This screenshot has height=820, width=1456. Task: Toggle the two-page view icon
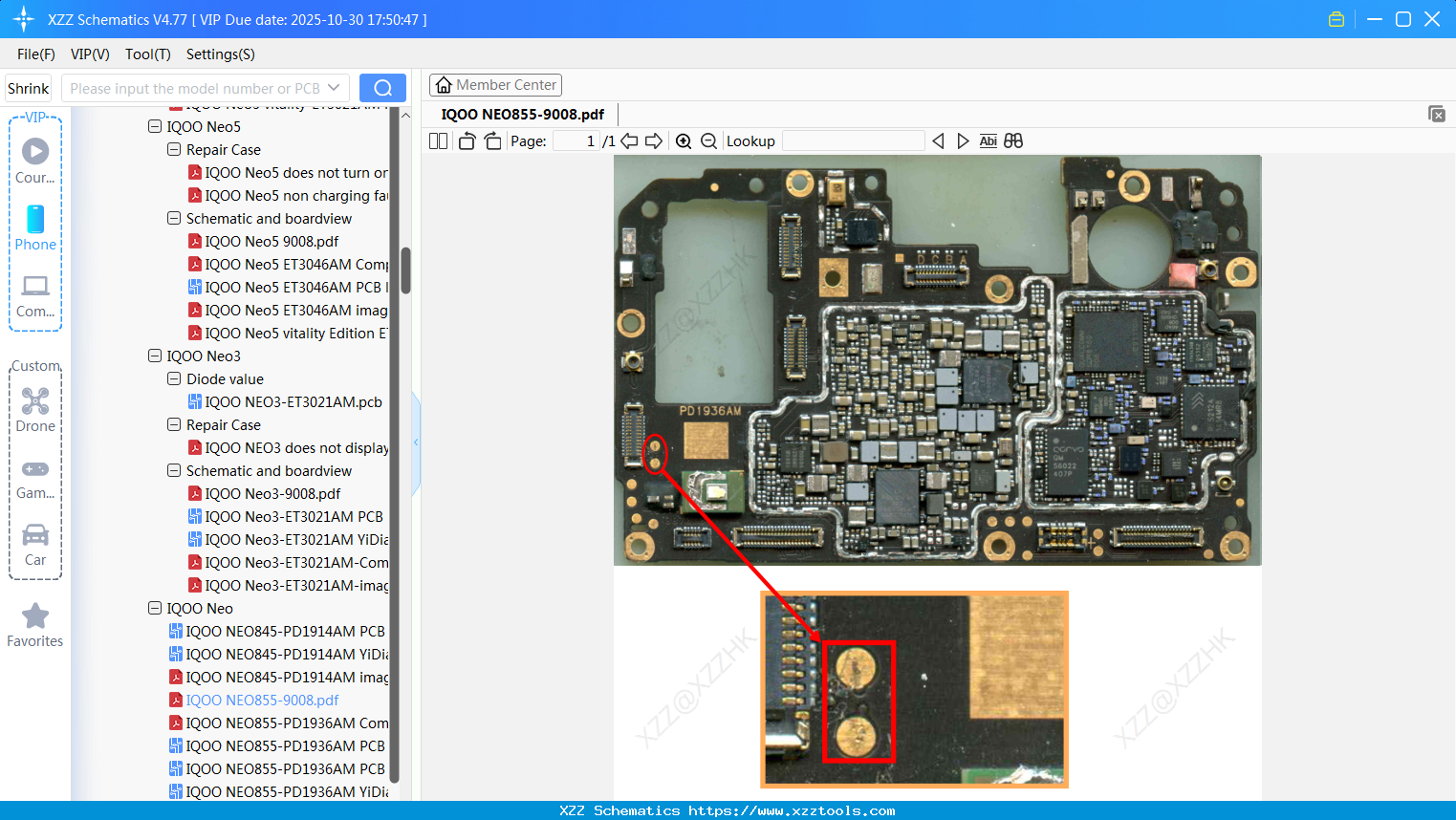[x=438, y=141]
